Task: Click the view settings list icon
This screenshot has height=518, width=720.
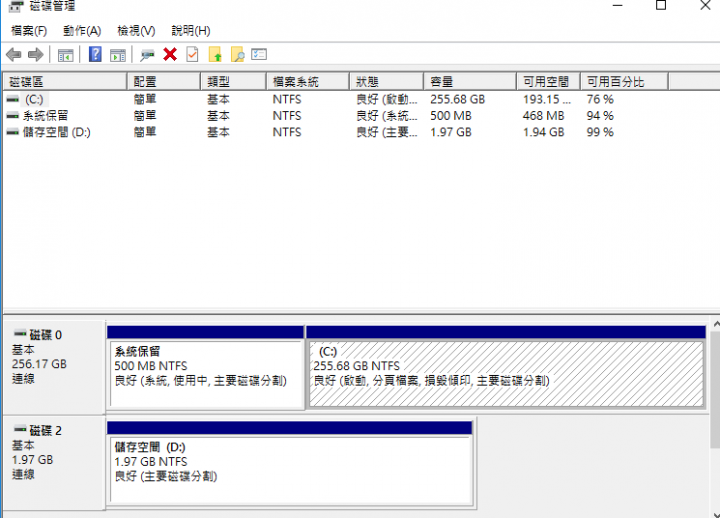Action: (x=259, y=55)
